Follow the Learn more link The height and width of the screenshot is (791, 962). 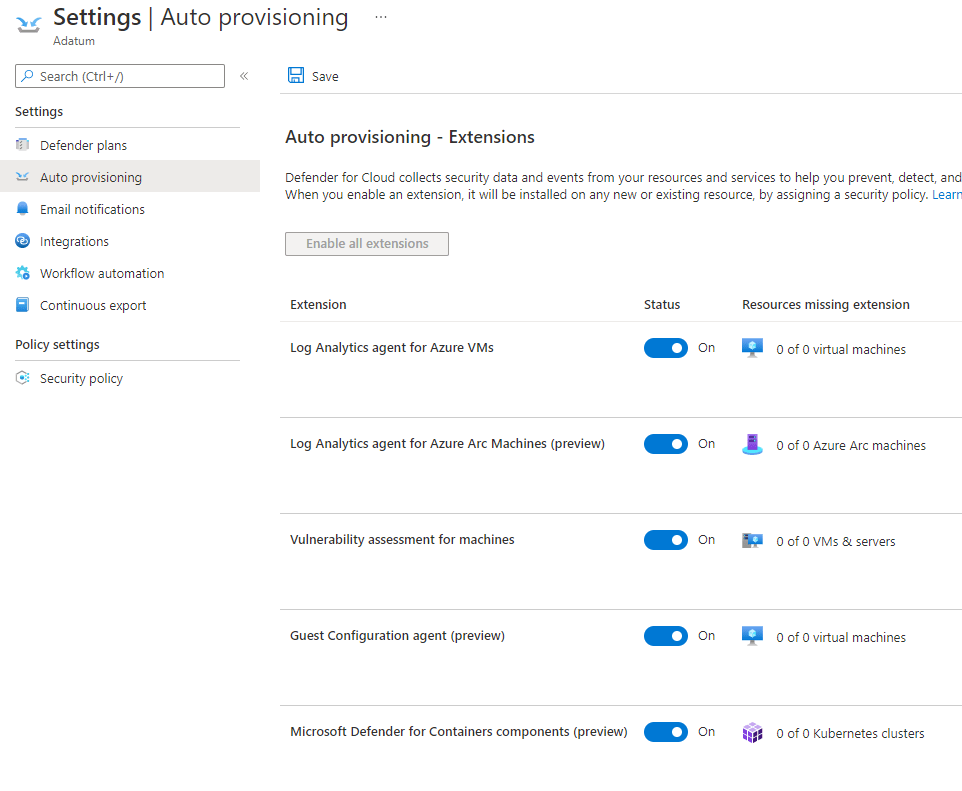[x=946, y=194]
